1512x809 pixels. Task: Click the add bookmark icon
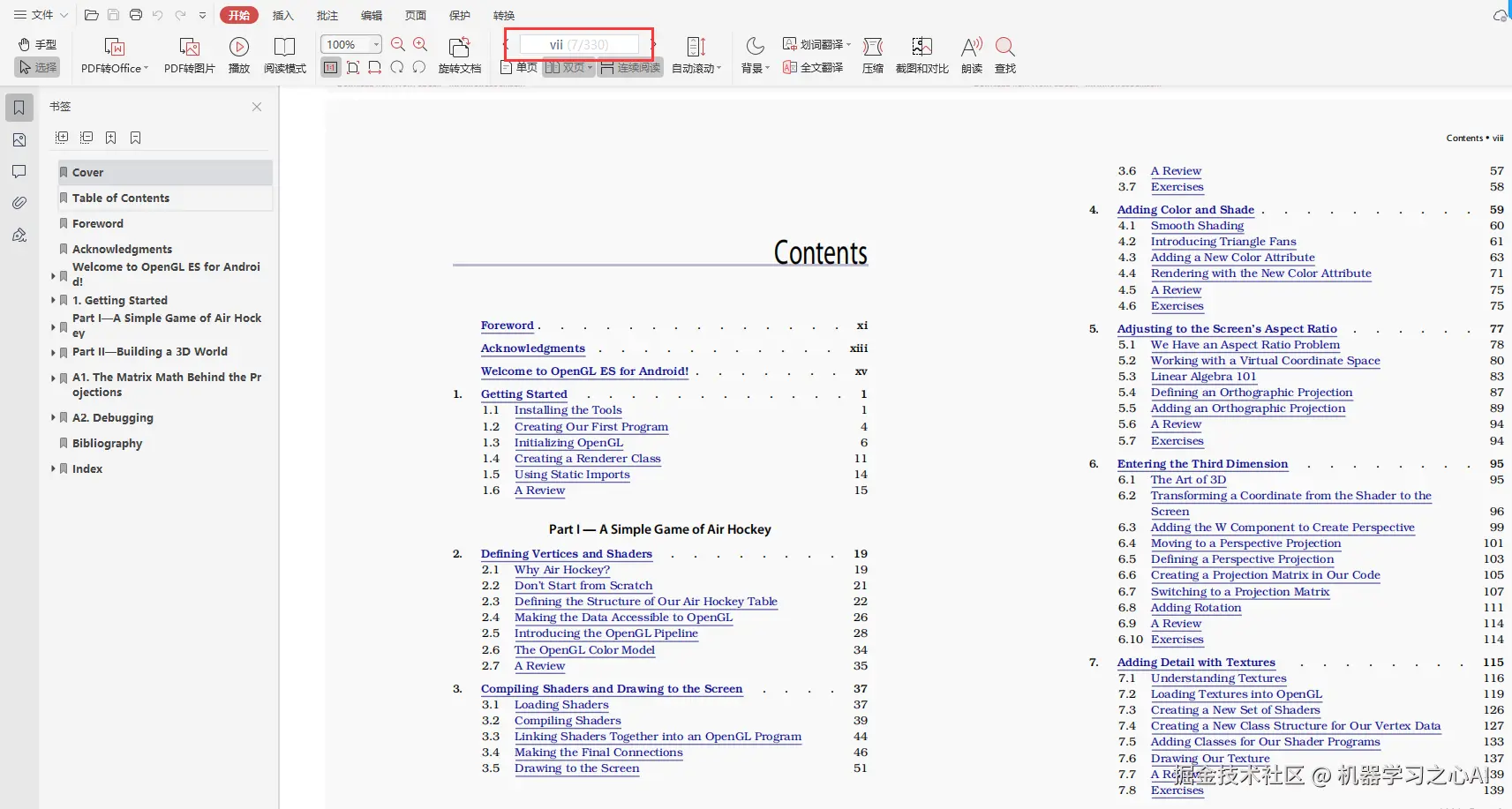click(111, 137)
